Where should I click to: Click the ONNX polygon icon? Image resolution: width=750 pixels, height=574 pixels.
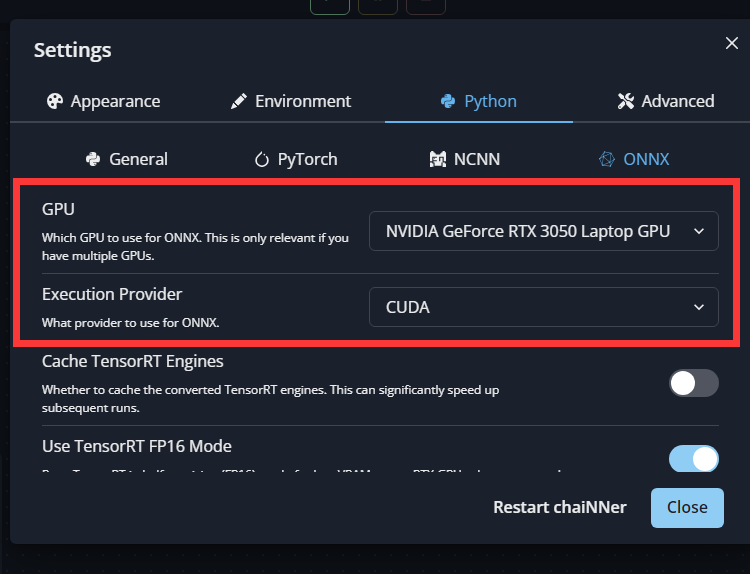607,159
